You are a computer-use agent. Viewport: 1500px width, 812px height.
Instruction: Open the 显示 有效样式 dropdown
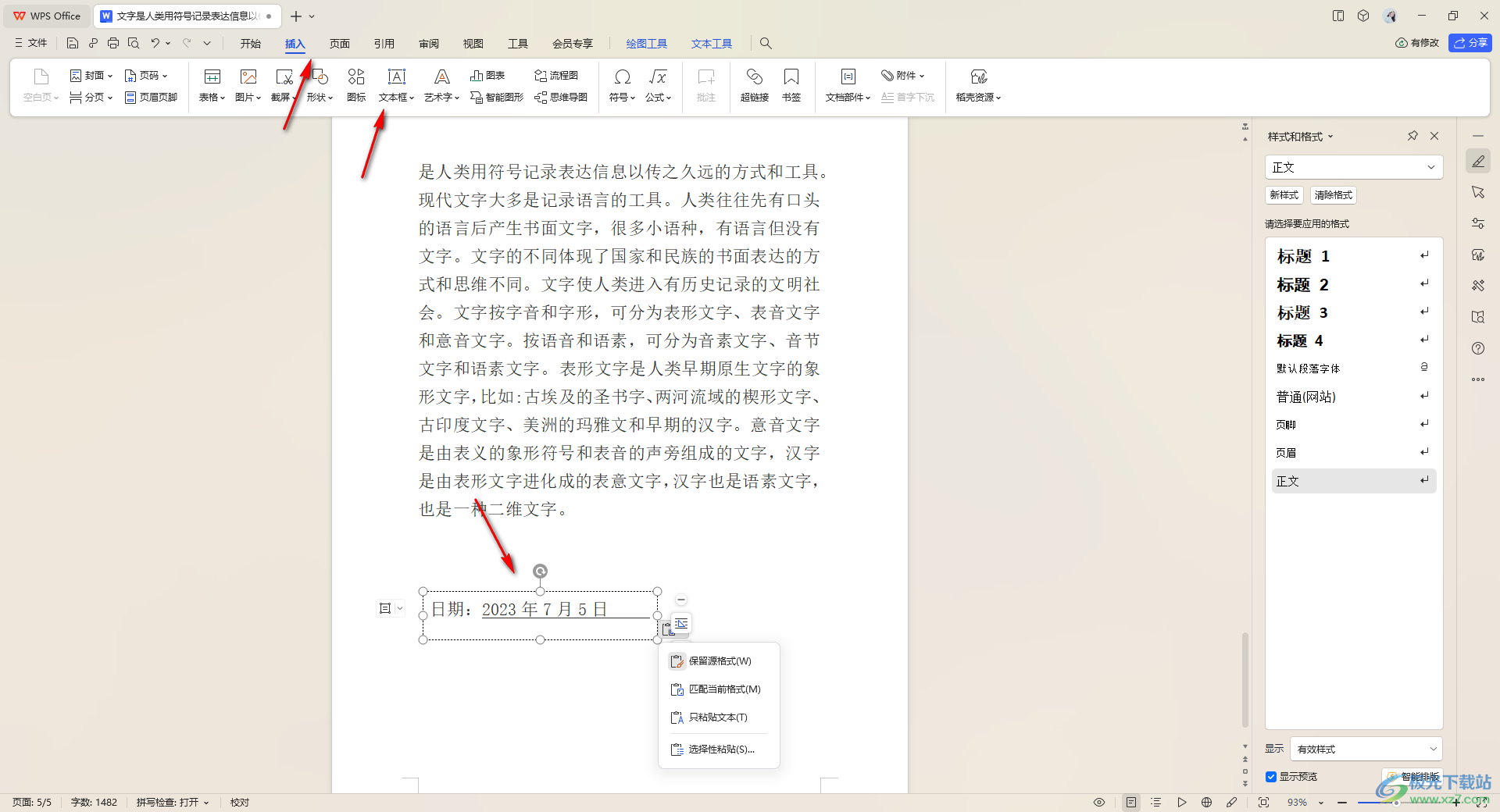(1366, 749)
